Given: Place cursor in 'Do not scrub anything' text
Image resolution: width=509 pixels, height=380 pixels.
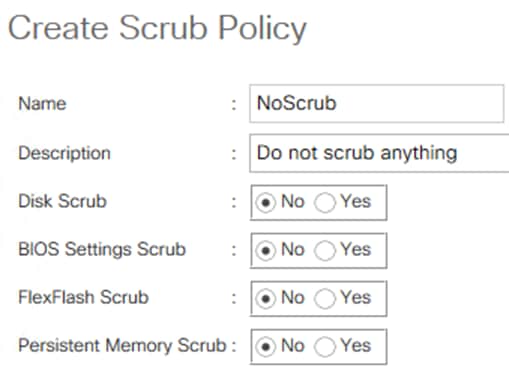Looking at the screenshot, I should 357,153.
